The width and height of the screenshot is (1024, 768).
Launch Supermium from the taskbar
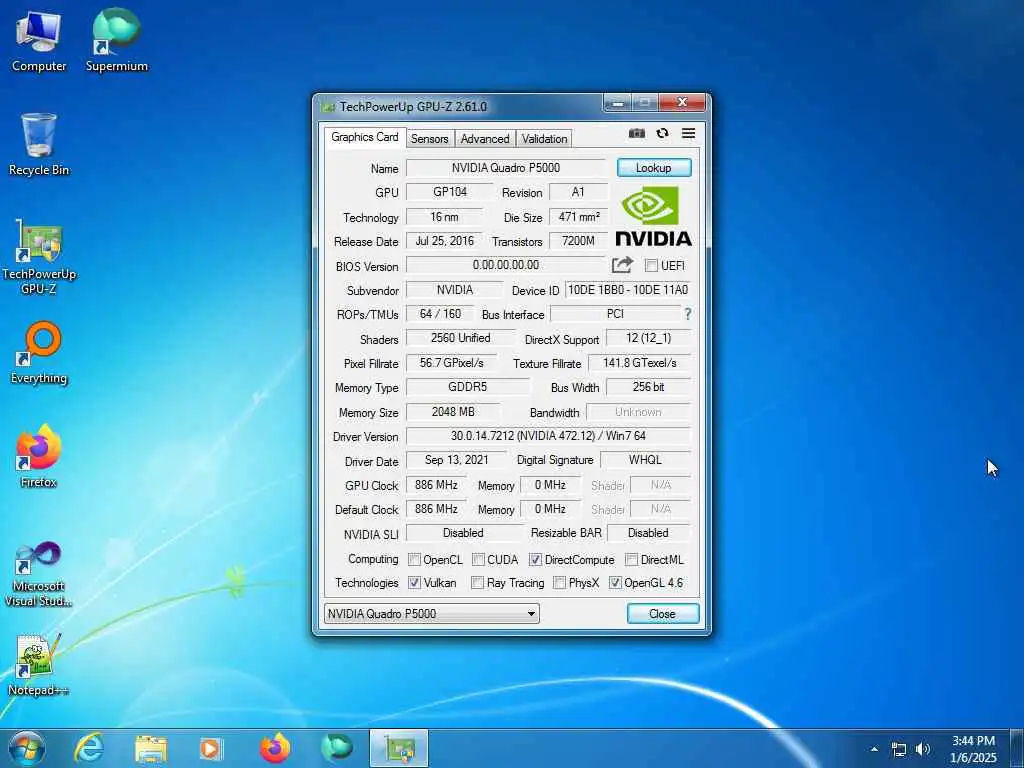point(337,748)
